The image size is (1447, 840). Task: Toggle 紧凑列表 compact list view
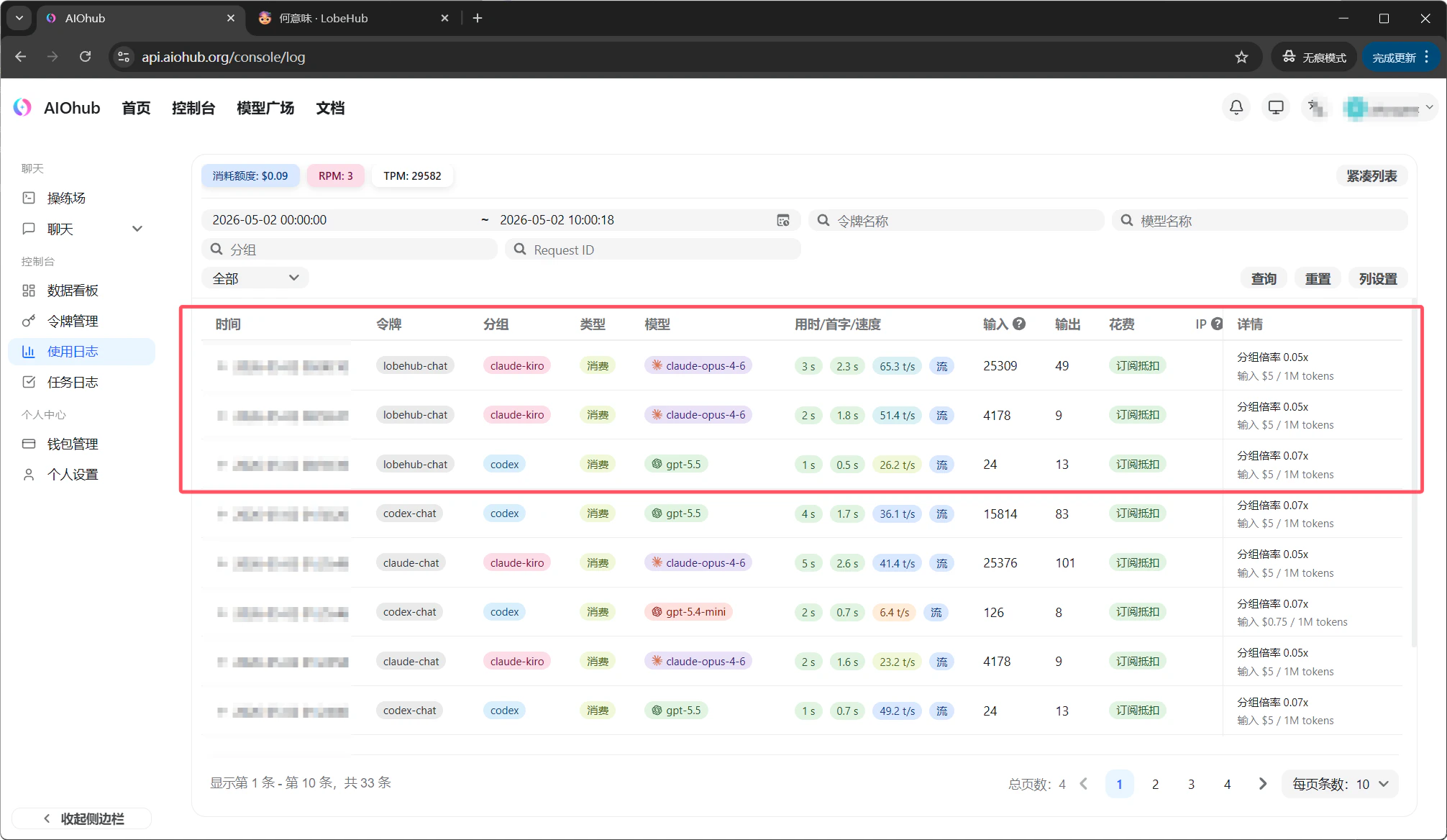pyautogui.click(x=1371, y=176)
